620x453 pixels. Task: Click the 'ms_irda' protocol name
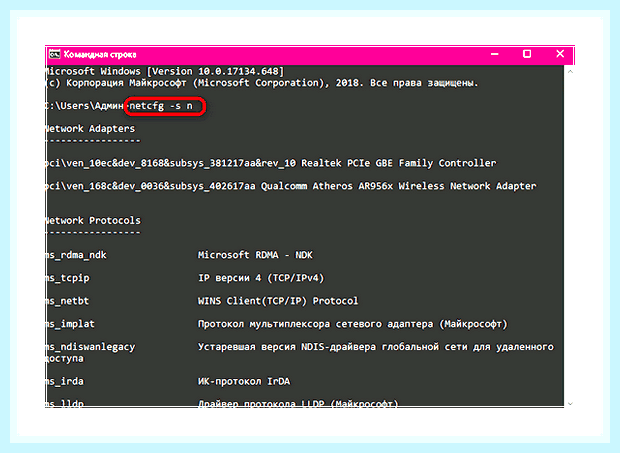click(65, 381)
